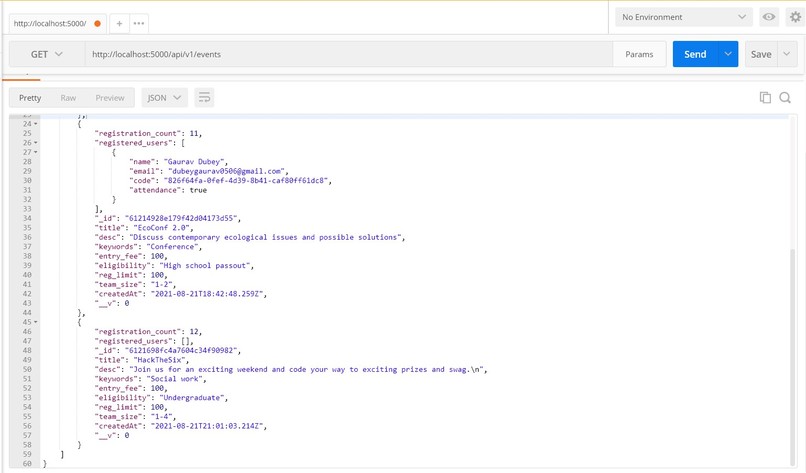Click the "Conference" keywords value

pos(174,247)
